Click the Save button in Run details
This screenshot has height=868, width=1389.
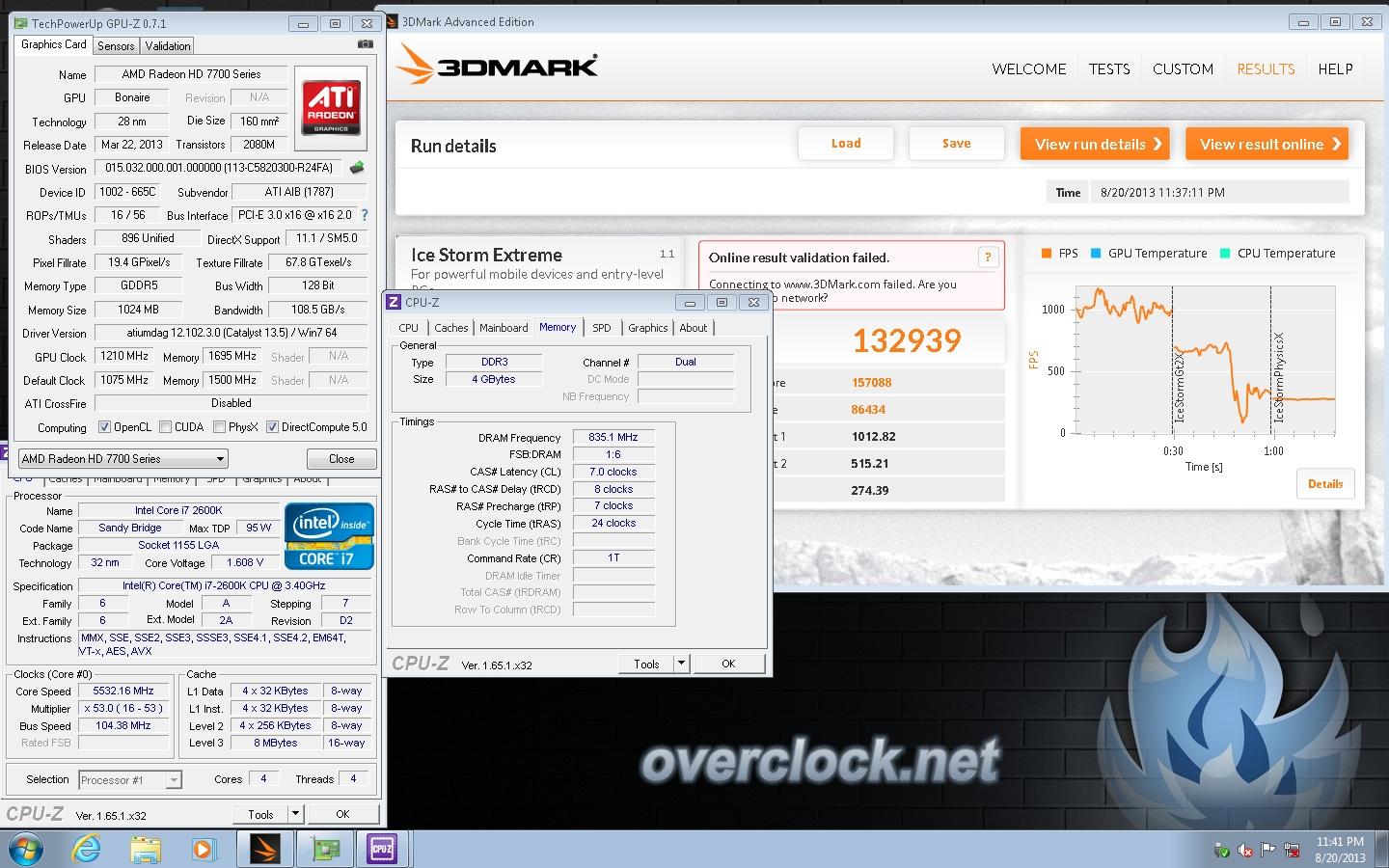tap(957, 144)
